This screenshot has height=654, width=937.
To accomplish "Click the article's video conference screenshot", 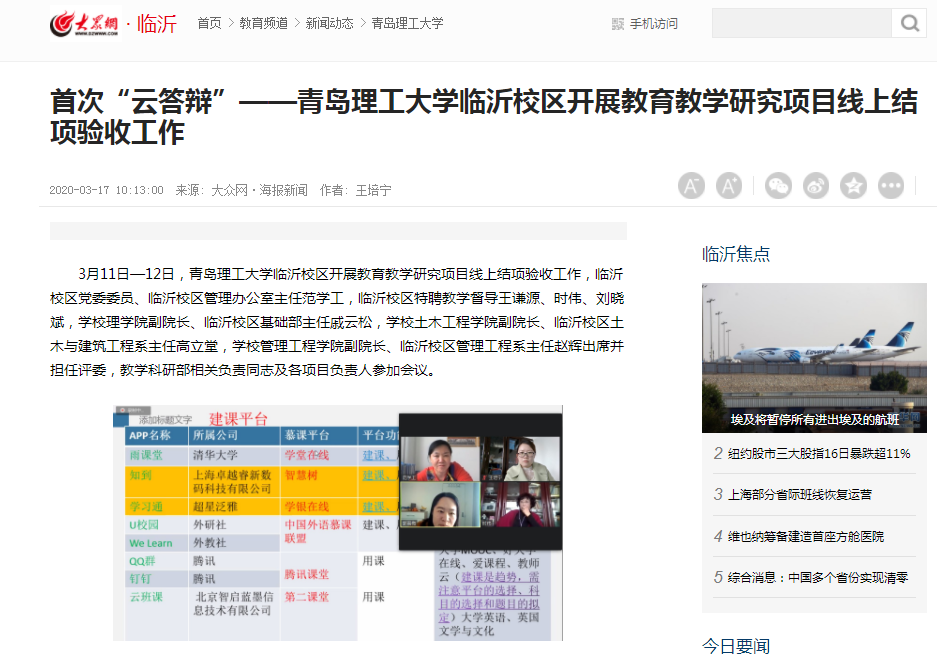I will coord(337,523).
